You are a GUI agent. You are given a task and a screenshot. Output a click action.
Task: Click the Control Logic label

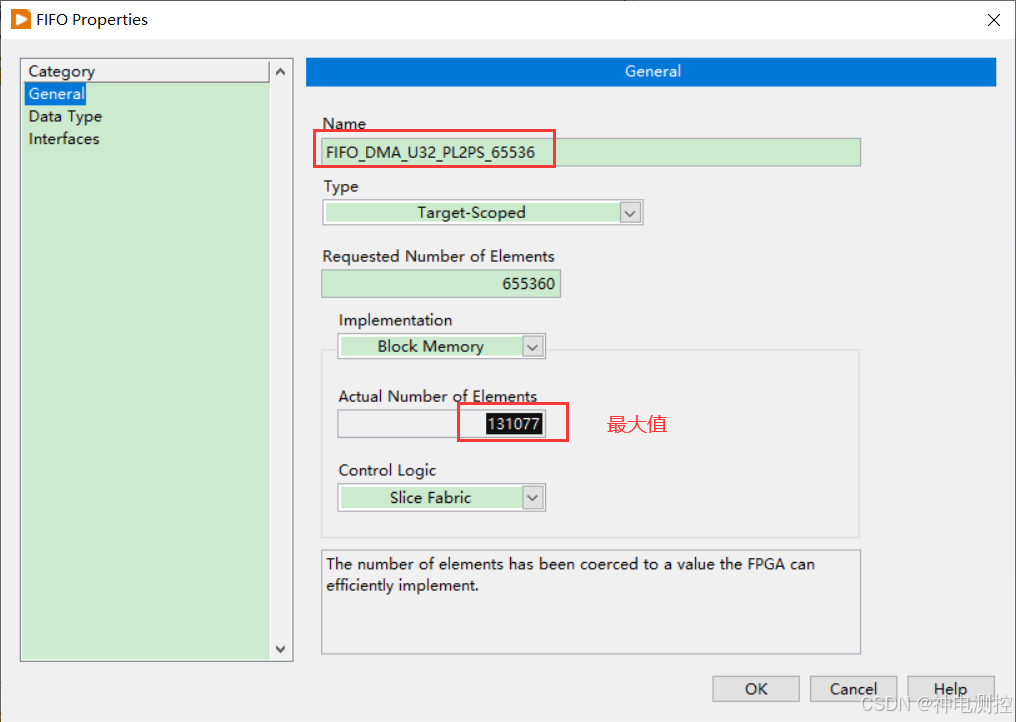pos(387,470)
